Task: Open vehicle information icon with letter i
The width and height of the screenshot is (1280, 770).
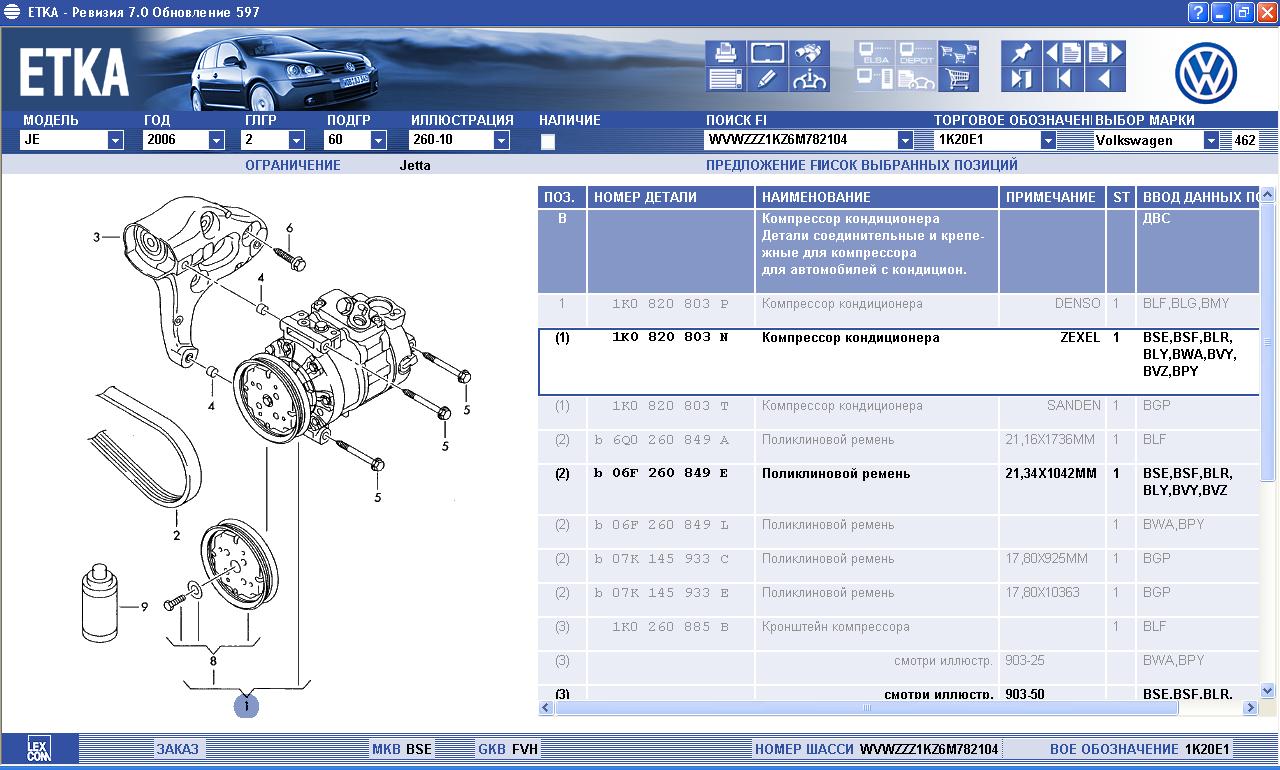Action: [809, 79]
